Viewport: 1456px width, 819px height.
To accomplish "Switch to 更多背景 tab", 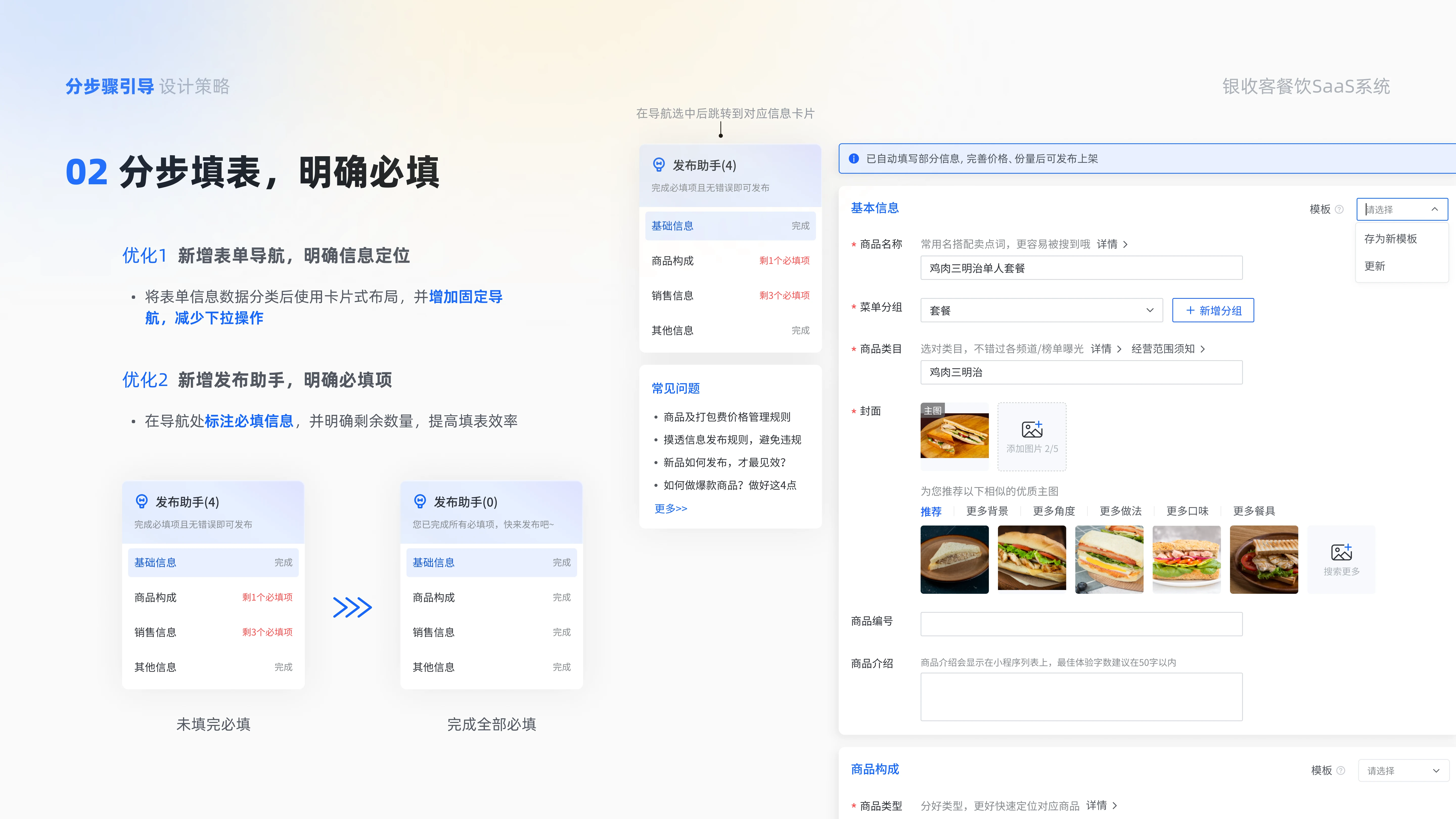I will [987, 511].
